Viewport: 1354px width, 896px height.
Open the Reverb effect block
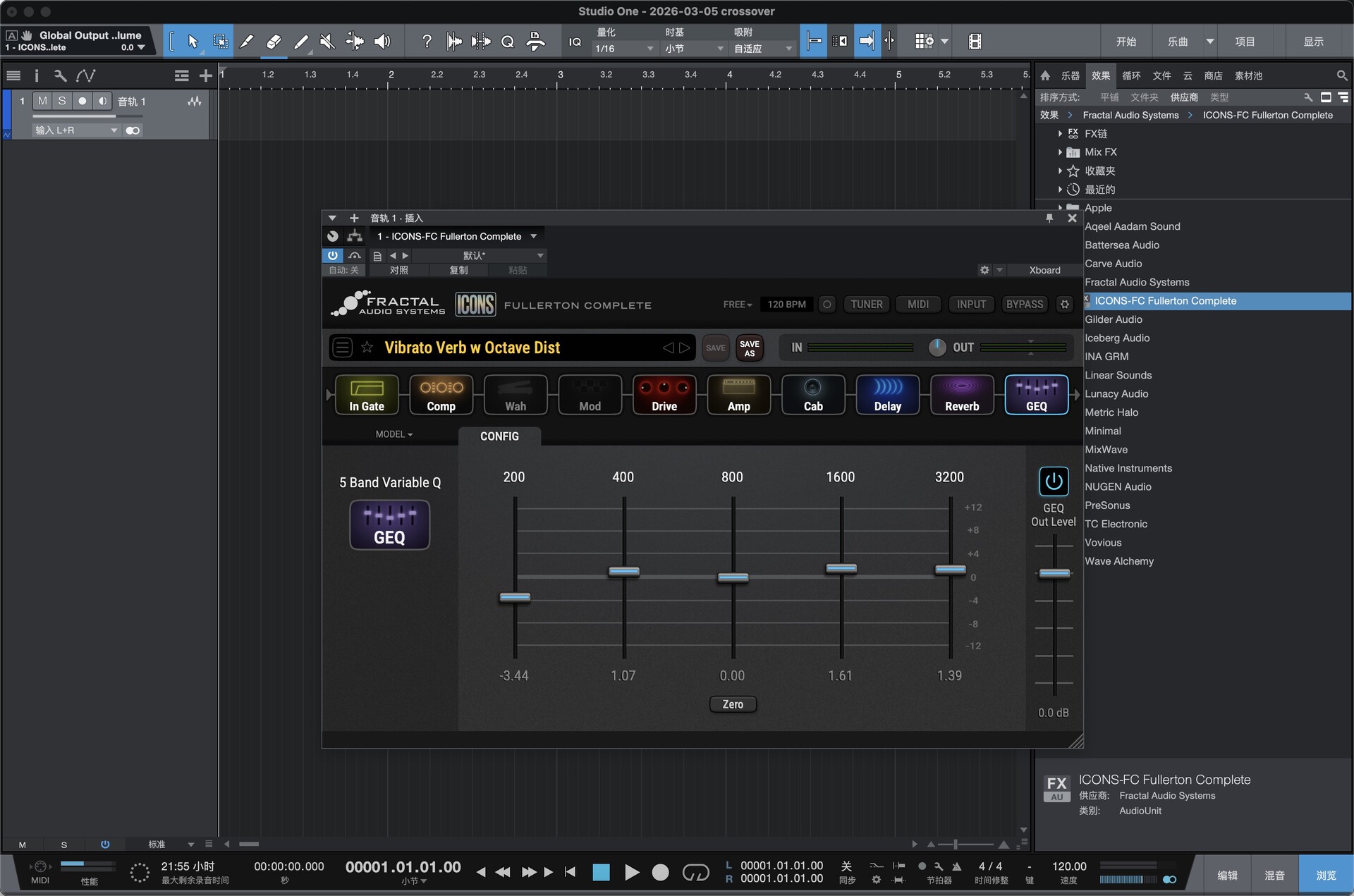(961, 394)
